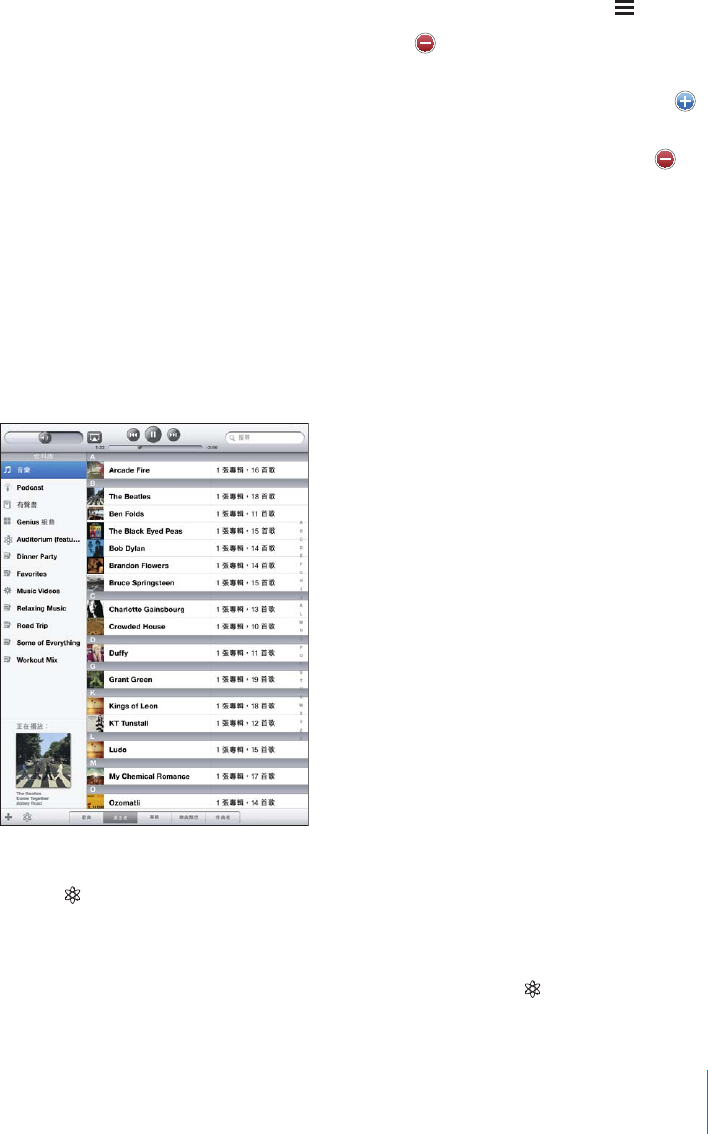Open the KT Tunstall artist row

pos(197,723)
